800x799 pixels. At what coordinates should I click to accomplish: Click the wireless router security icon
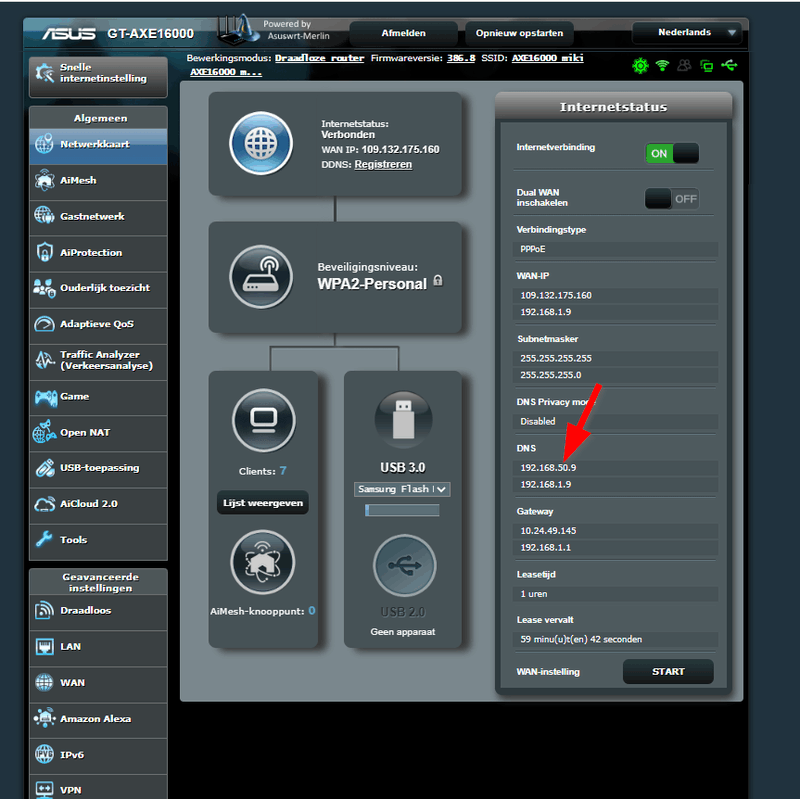click(261, 277)
